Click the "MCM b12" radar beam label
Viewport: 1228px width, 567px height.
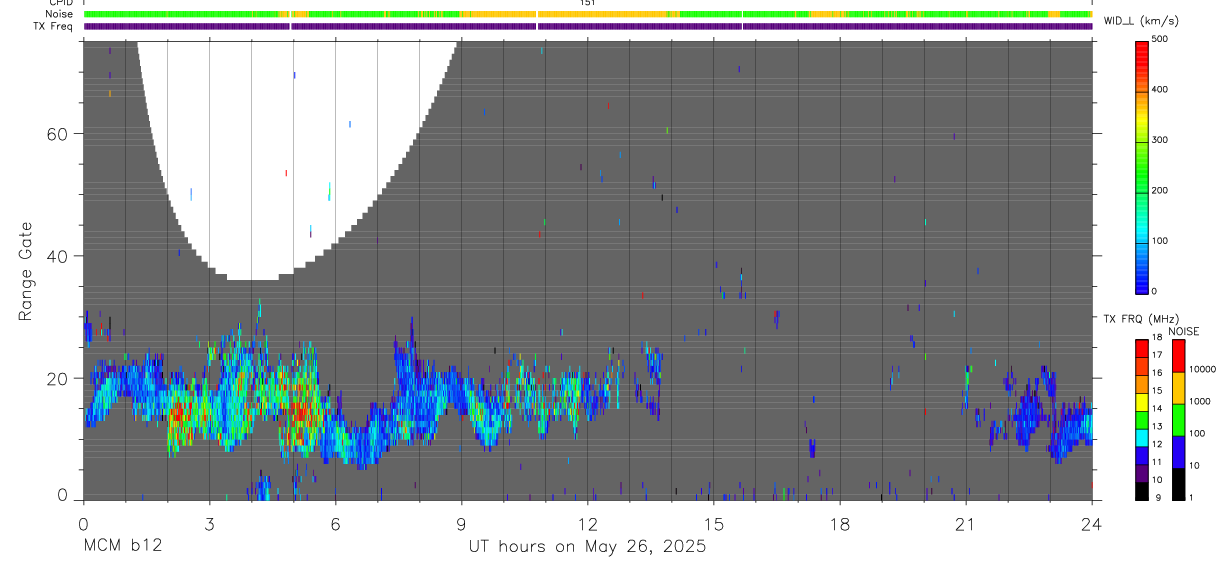click(122, 547)
